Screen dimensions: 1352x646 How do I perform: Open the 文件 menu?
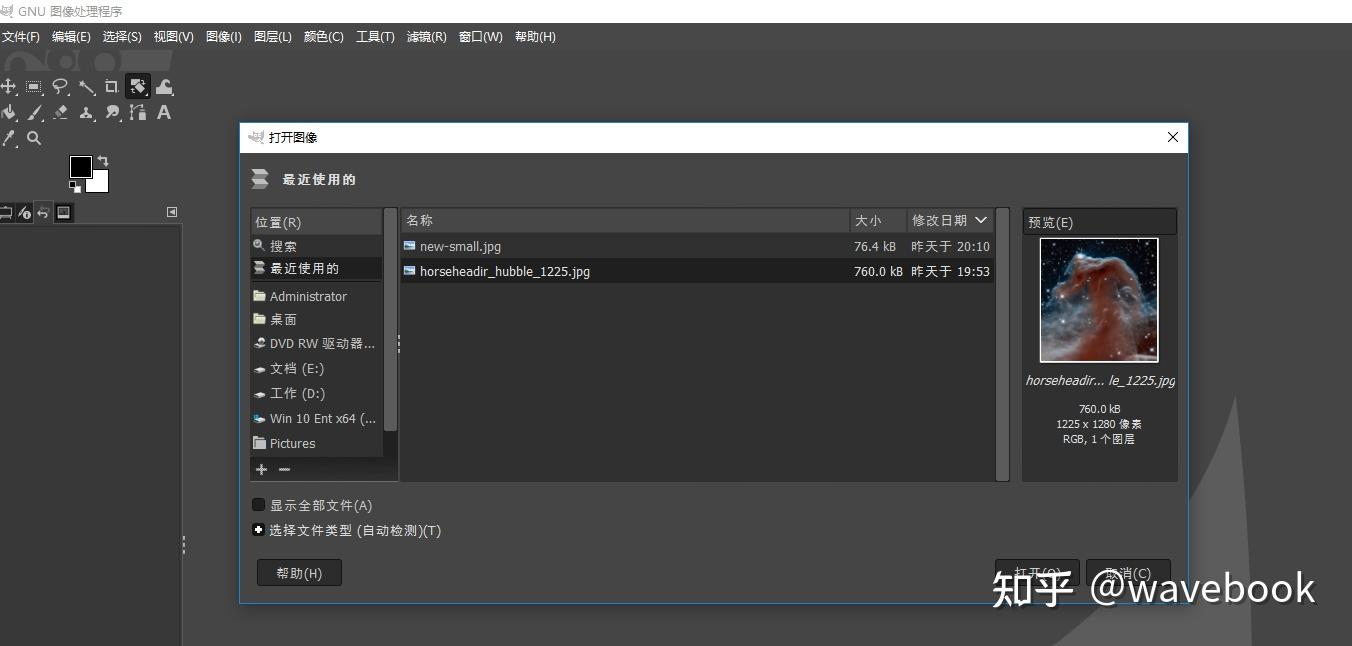21,36
